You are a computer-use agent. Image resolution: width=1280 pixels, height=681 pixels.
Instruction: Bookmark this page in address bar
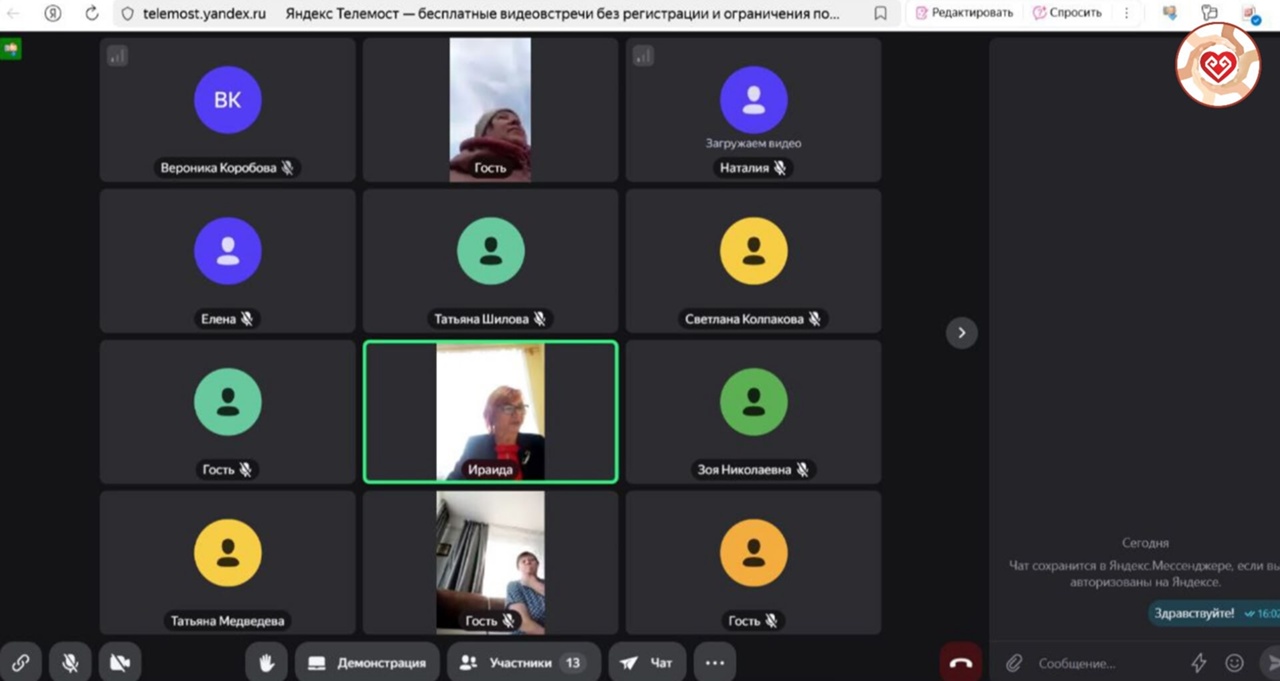880,14
